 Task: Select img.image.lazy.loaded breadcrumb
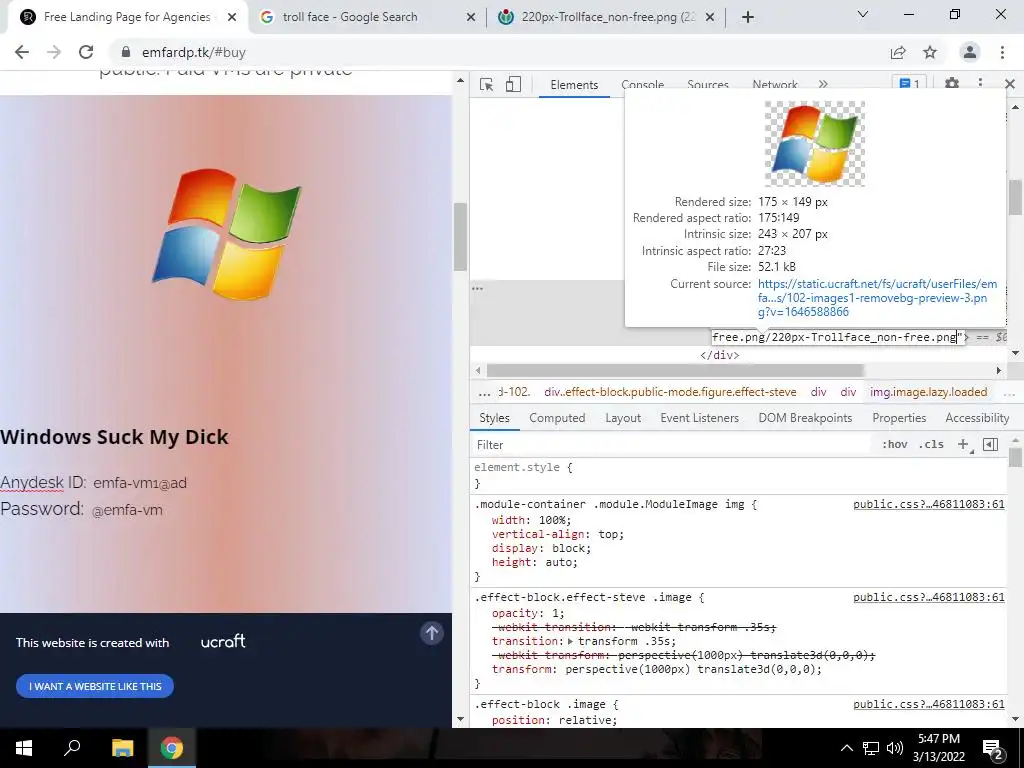coord(928,392)
